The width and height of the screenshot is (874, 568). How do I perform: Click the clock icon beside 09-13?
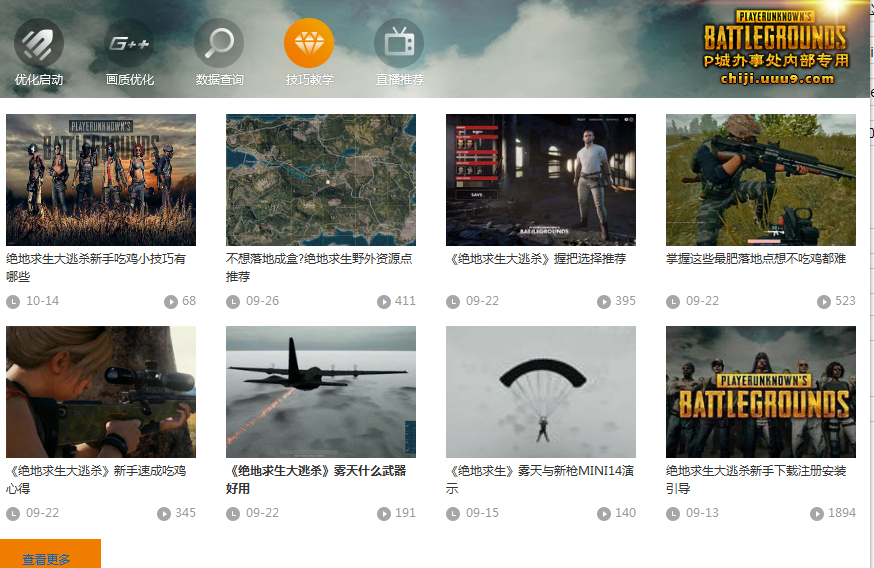[673, 513]
